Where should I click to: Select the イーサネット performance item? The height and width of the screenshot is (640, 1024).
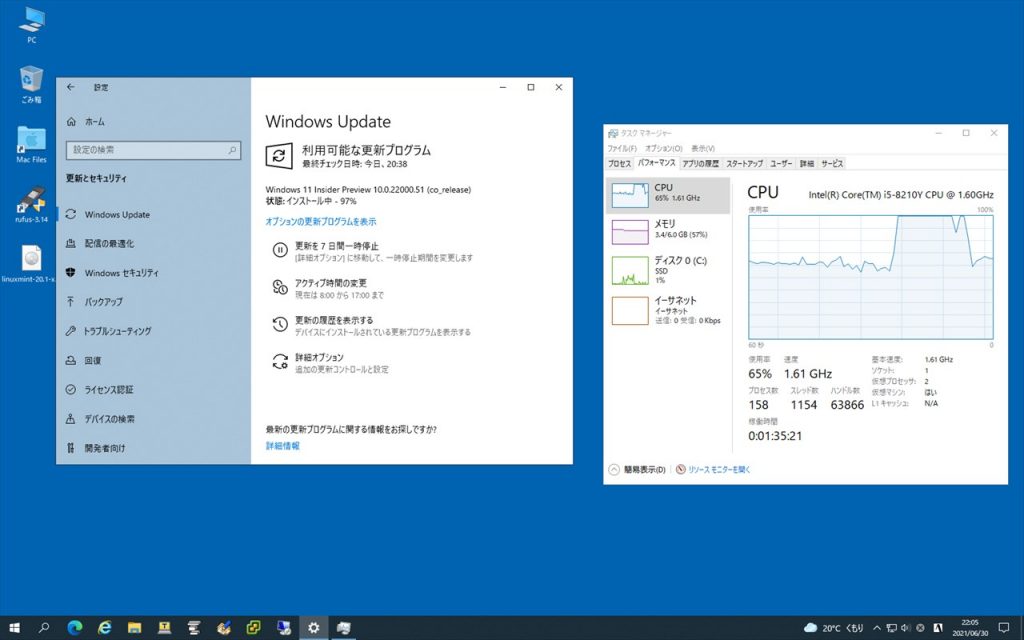point(668,310)
